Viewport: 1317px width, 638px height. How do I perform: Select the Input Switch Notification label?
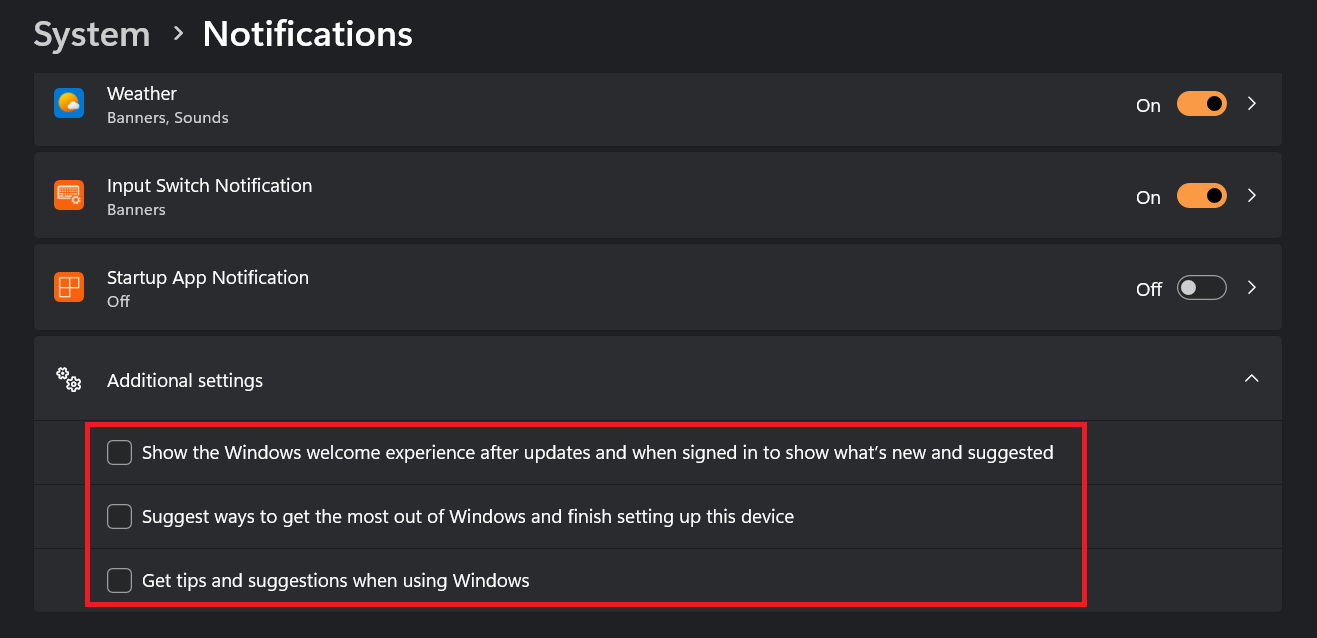(x=209, y=186)
